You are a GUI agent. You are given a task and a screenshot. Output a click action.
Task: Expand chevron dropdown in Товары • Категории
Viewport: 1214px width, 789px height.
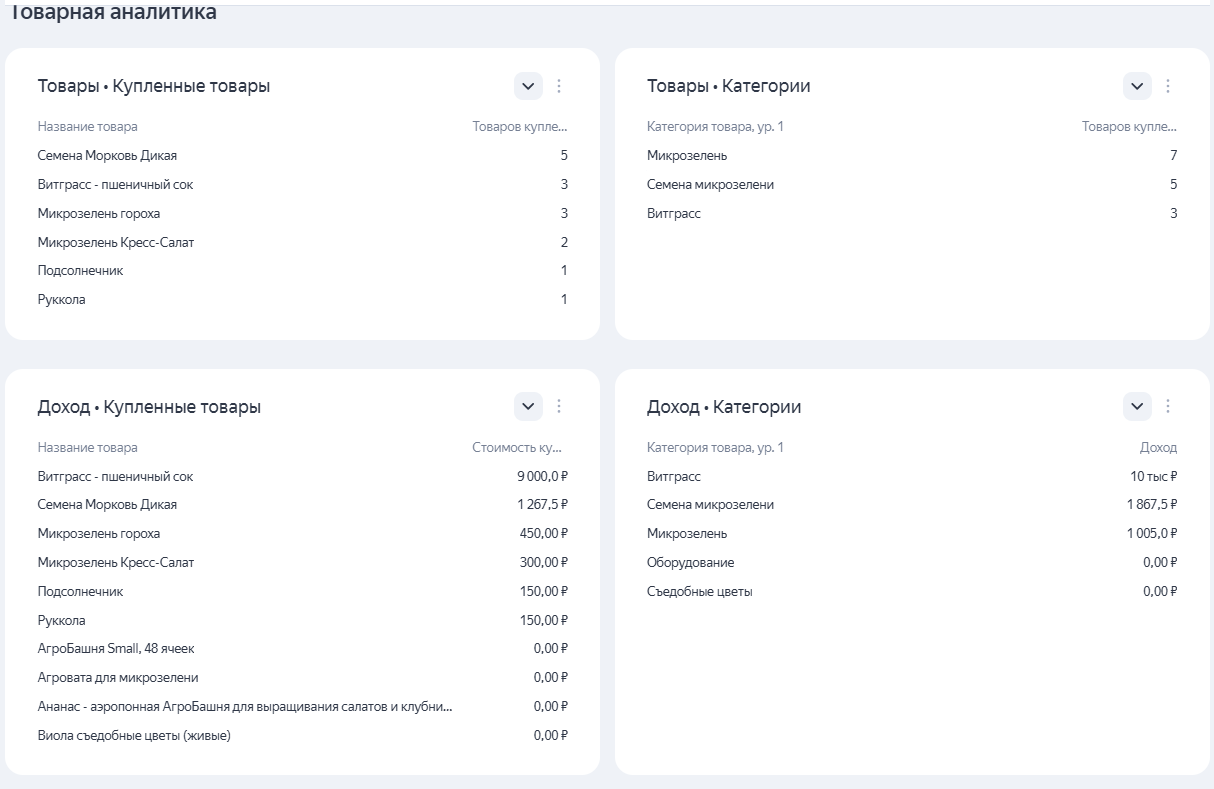(1137, 86)
